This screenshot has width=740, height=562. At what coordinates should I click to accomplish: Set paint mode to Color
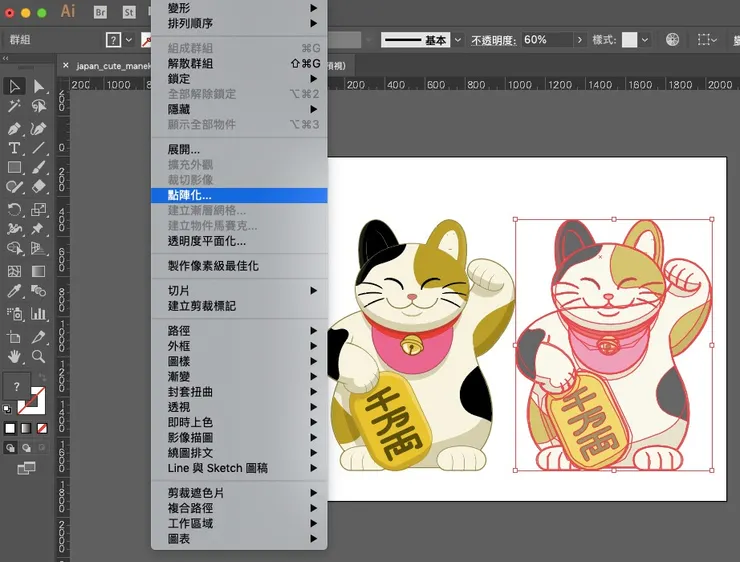coord(10,428)
